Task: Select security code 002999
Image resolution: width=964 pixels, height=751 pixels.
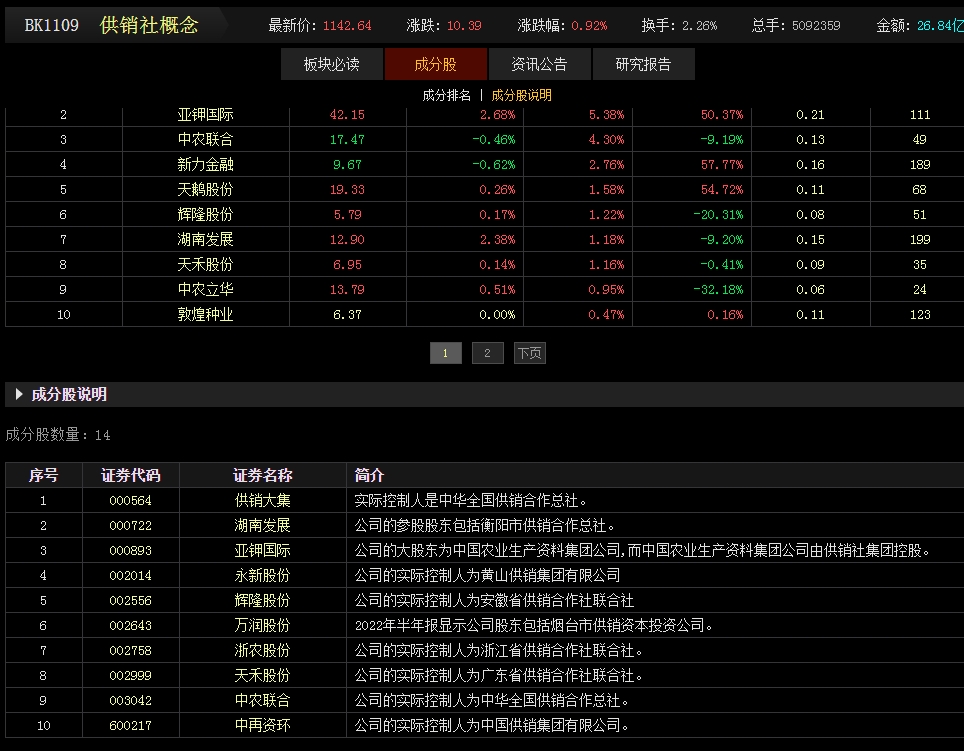Action: point(130,675)
